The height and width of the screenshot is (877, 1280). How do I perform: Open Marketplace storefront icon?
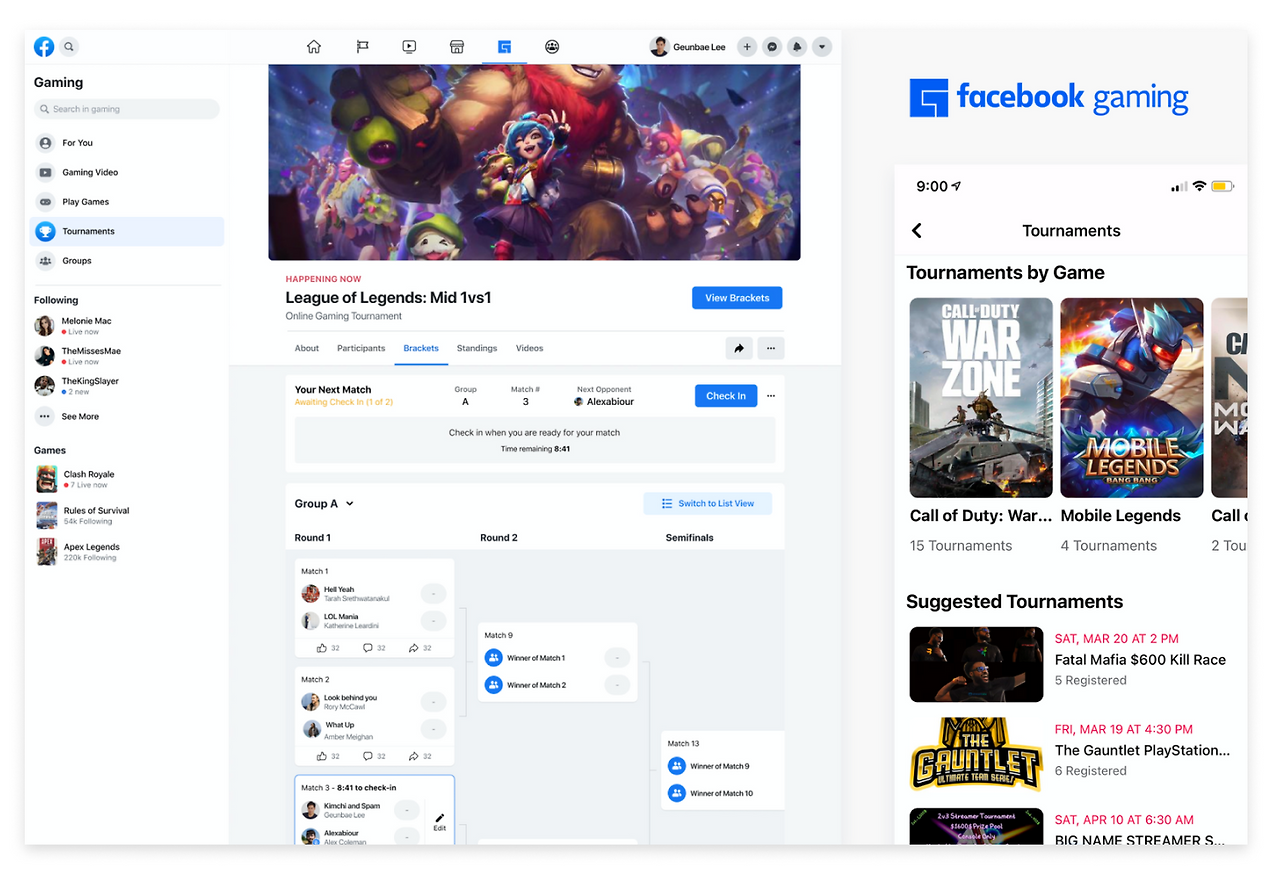(457, 47)
